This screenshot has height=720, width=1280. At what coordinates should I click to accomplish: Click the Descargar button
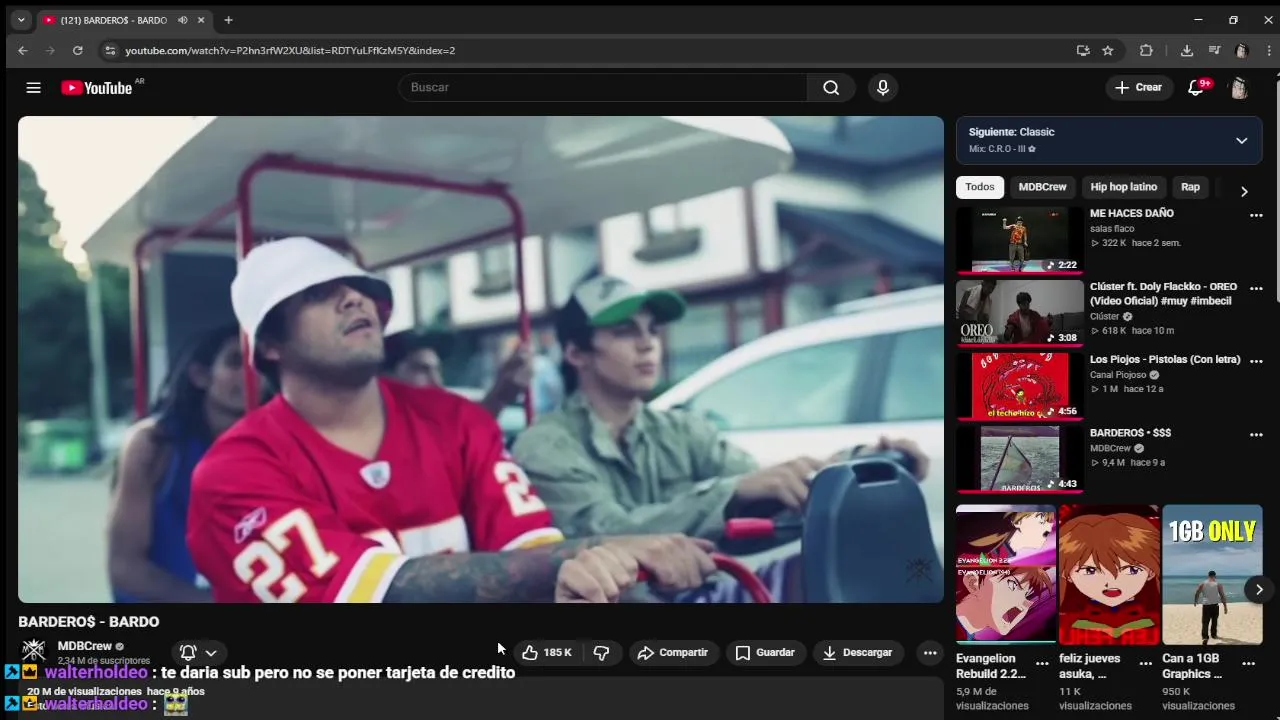[x=858, y=653]
